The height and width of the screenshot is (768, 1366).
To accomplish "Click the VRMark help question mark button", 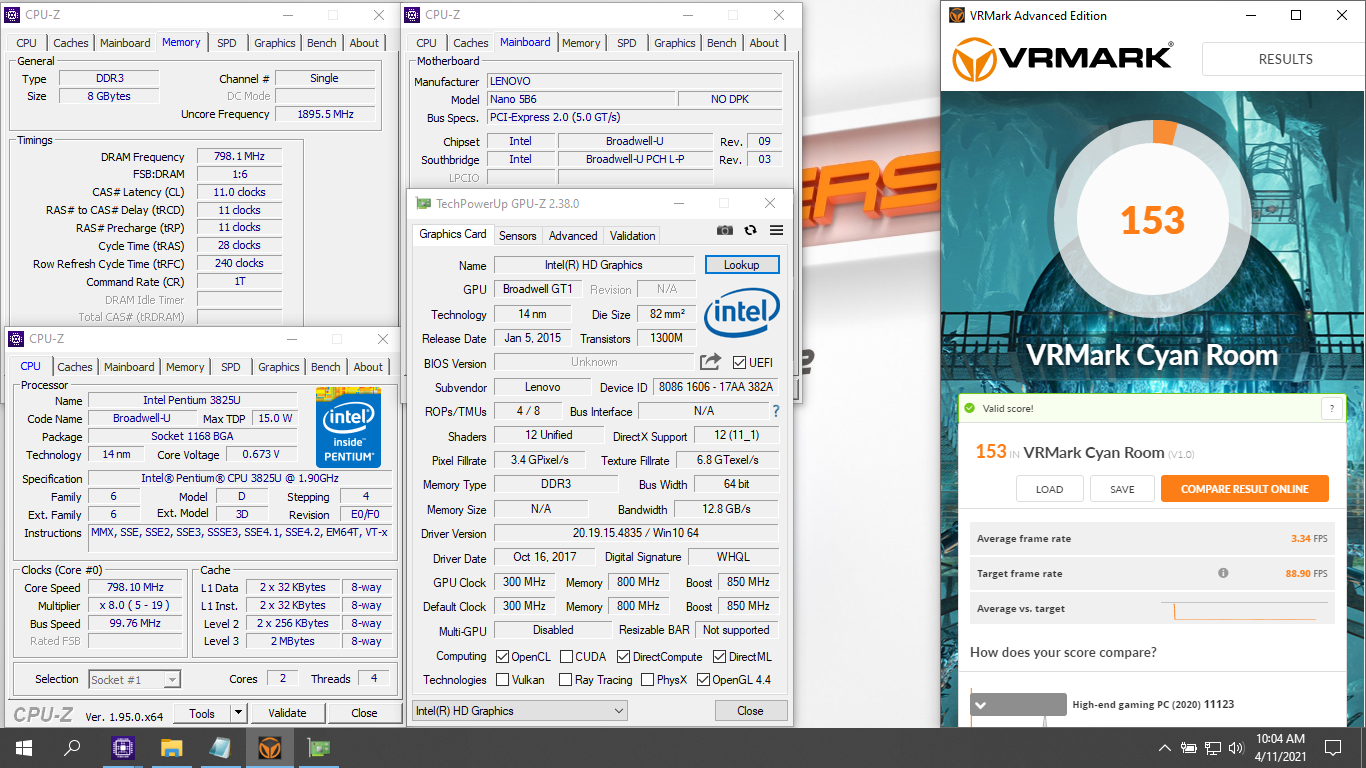I will [x=1331, y=408].
